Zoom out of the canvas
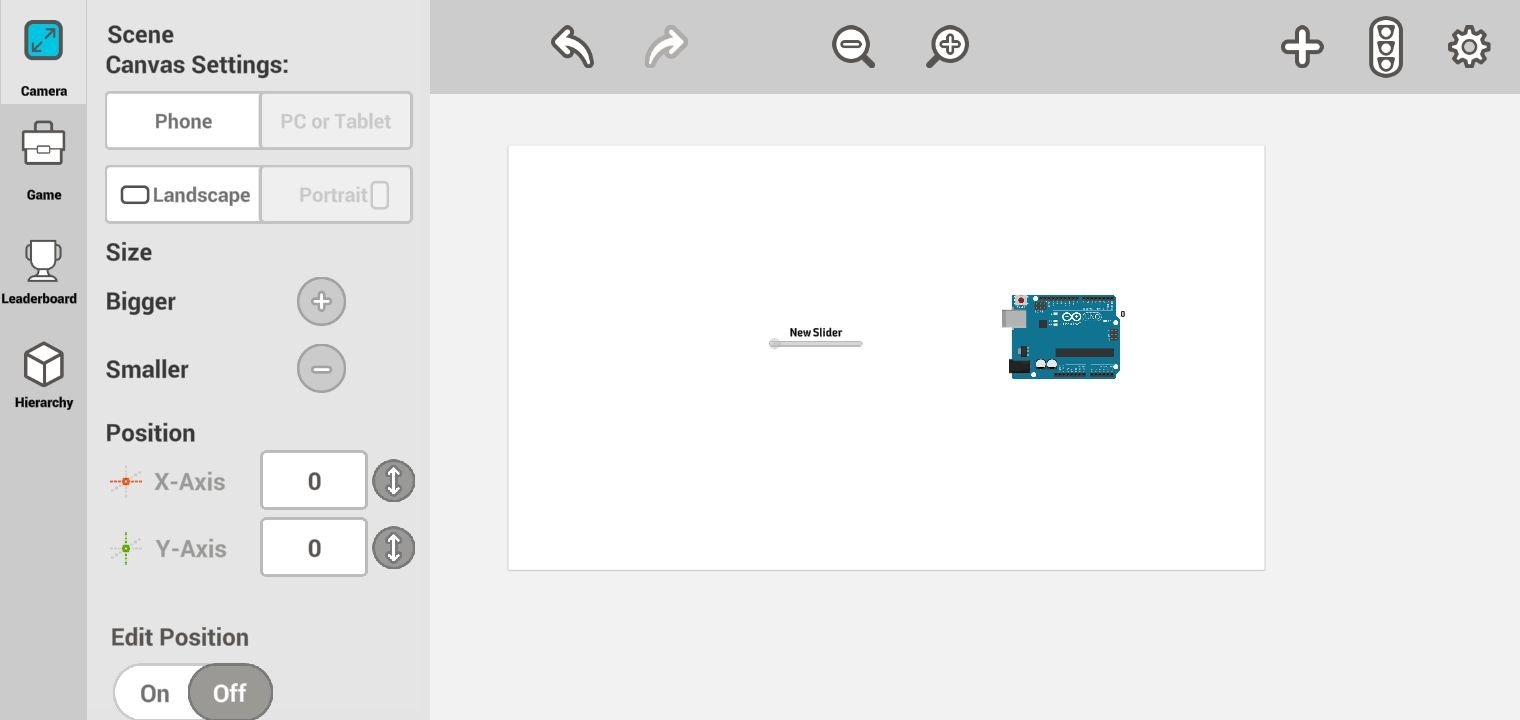The height and width of the screenshot is (720, 1520). click(x=853, y=47)
